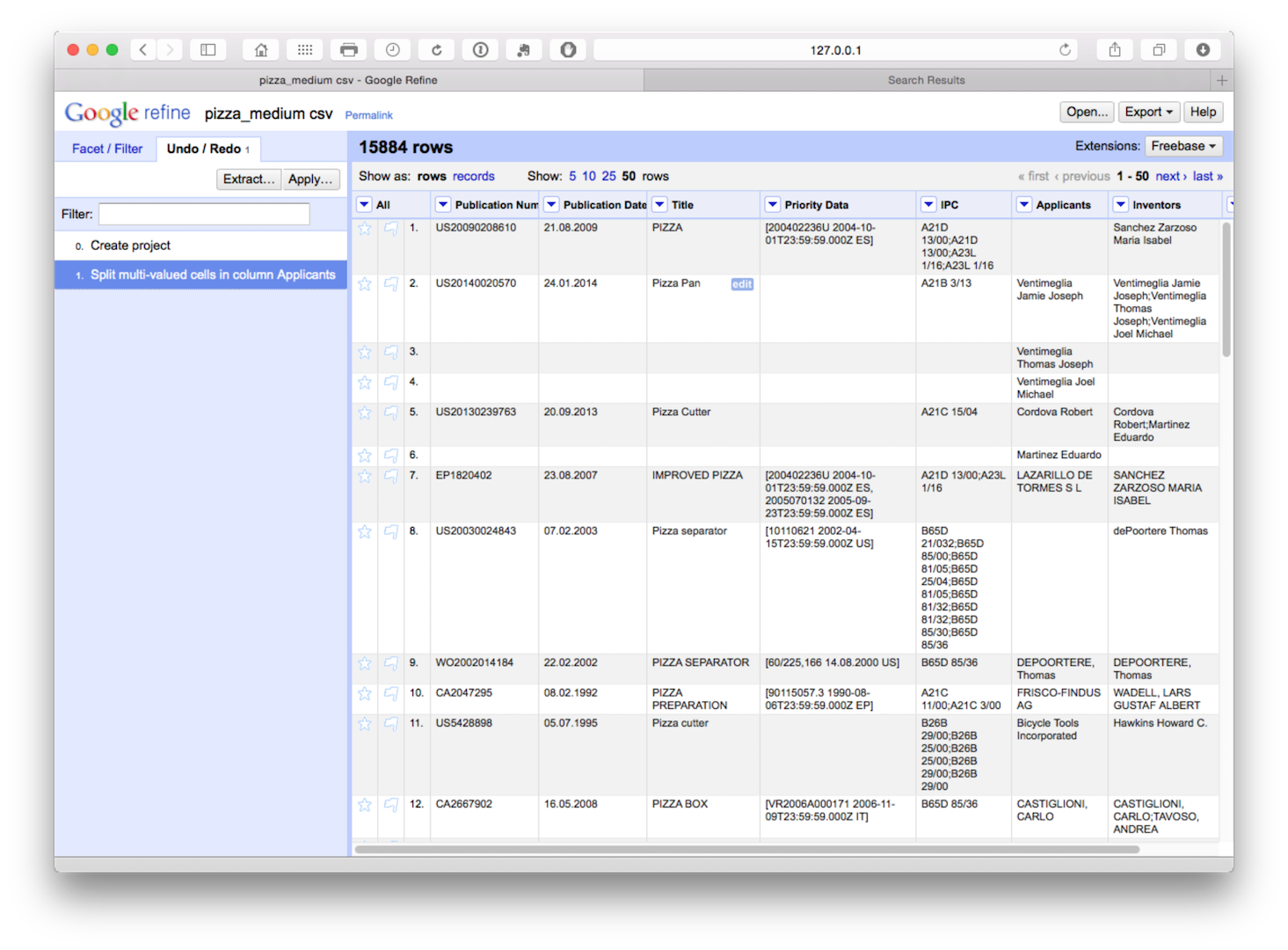This screenshot has height=950, width=1288.
Task: Flag row 12 PIZZA BOX
Action: pos(390,805)
